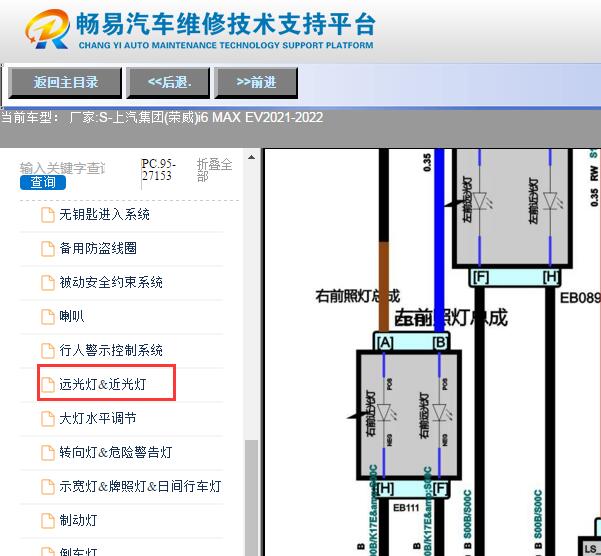
Task: Focus the keyword search input field
Action: coord(62,168)
